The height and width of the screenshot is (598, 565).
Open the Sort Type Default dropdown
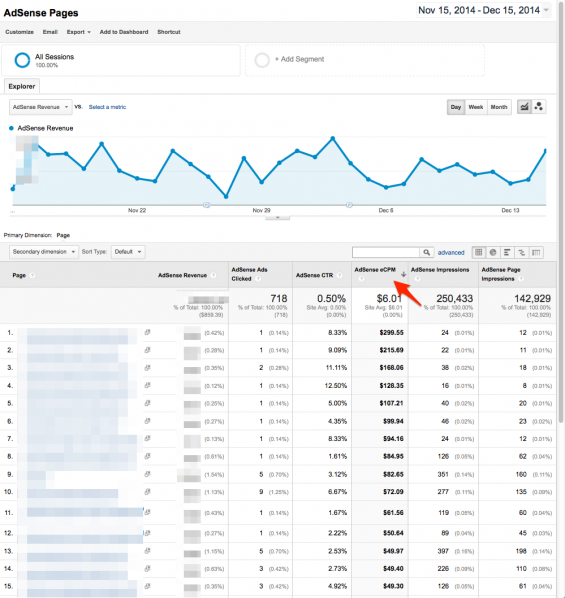pos(128,252)
